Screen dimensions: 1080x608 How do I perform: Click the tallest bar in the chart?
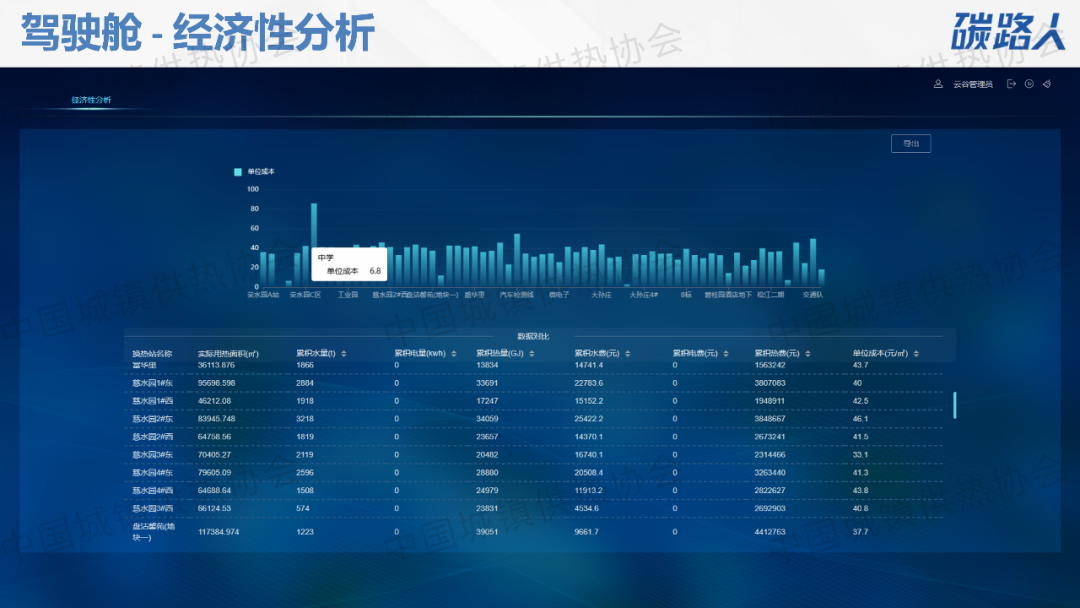click(313, 245)
